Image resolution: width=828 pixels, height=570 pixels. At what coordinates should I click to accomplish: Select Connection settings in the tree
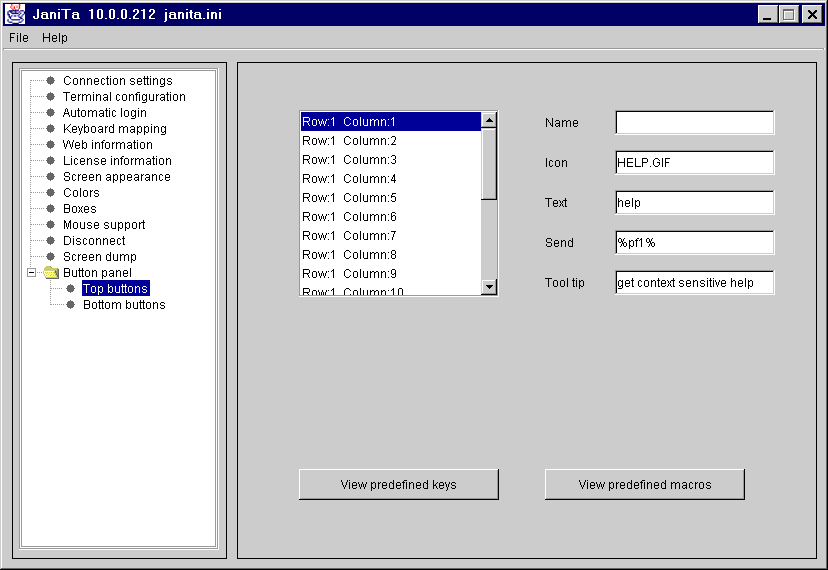pyautogui.click(x=117, y=81)
